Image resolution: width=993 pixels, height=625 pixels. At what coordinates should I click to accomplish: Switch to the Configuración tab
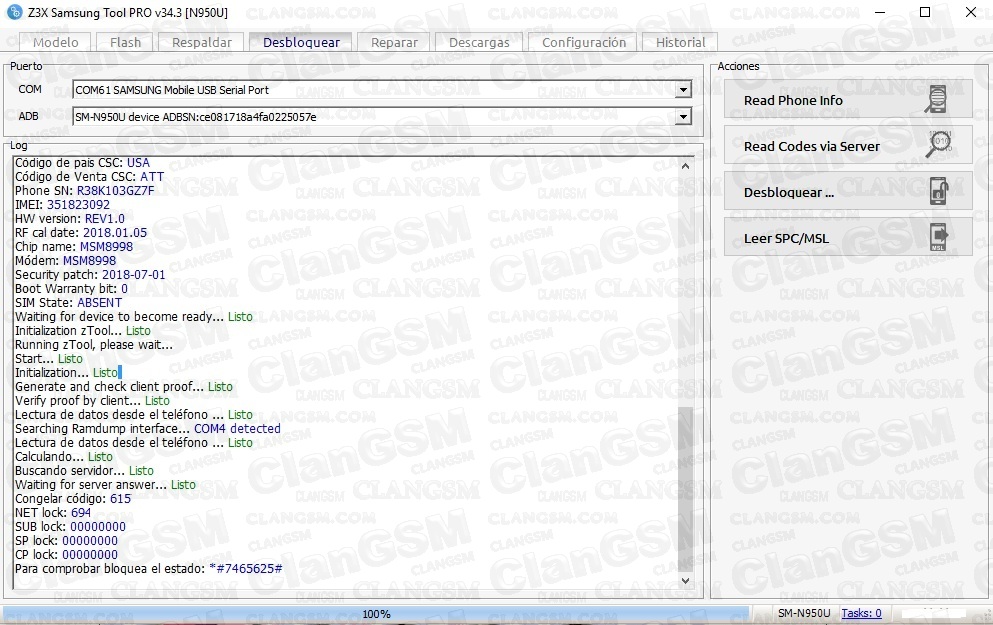[x=584, y=42]
